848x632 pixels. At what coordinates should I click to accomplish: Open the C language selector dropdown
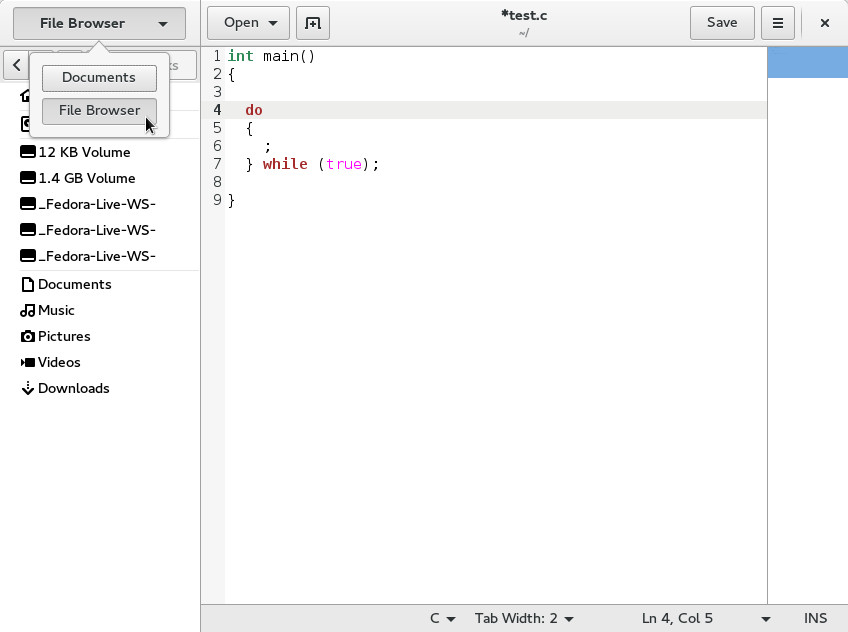pyautogui.click(x=443, y=619)
